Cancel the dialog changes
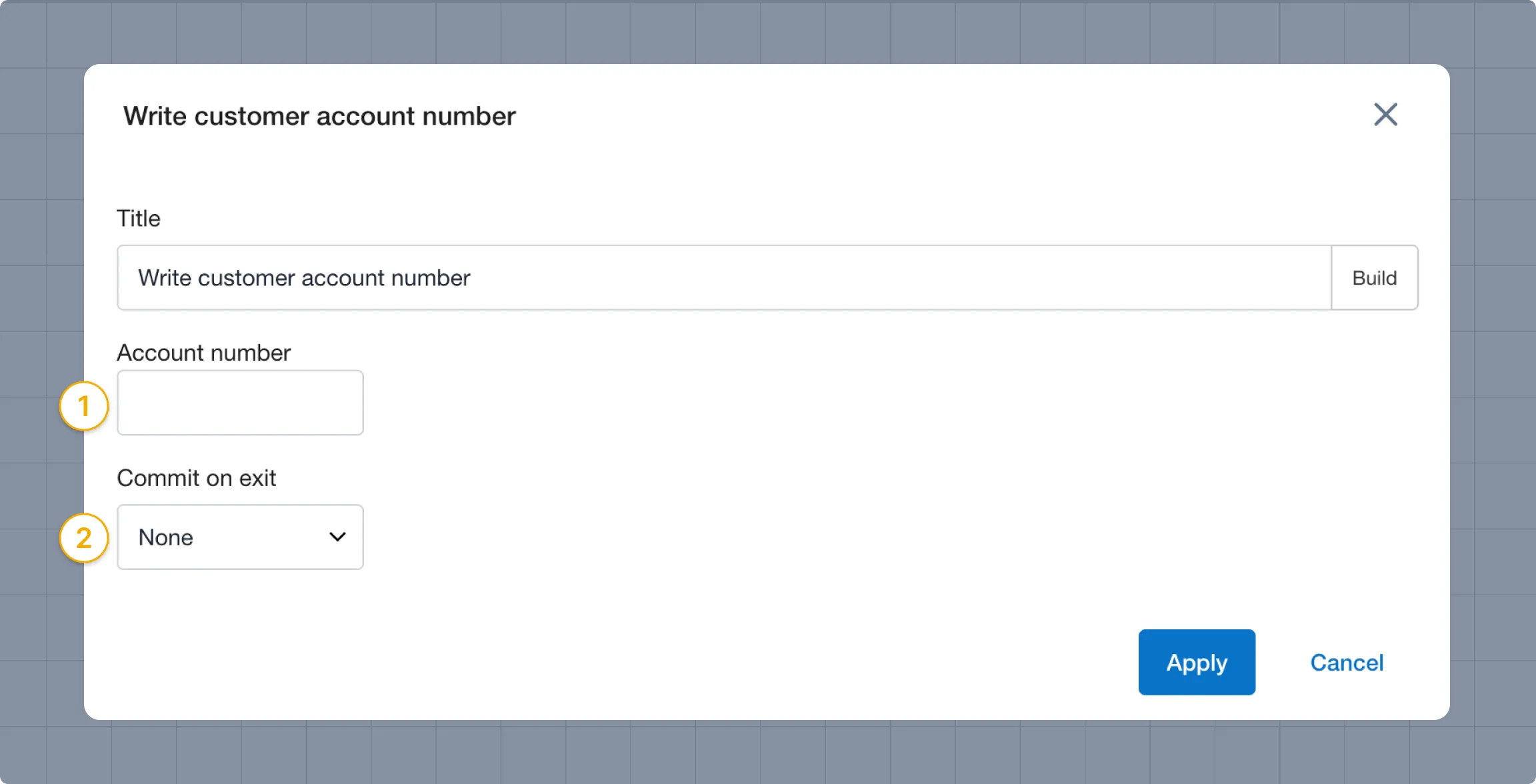Screen dimensions: 1536x784 tap(1347, 662)
